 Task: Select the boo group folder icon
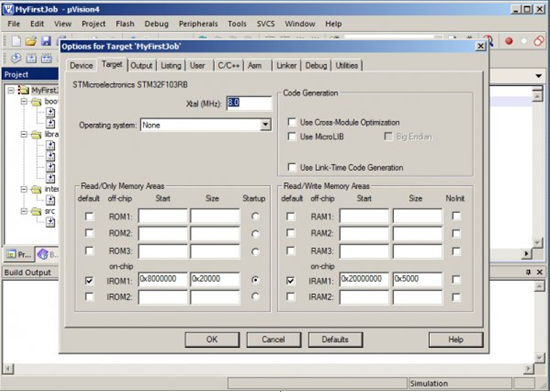point(36,102)
